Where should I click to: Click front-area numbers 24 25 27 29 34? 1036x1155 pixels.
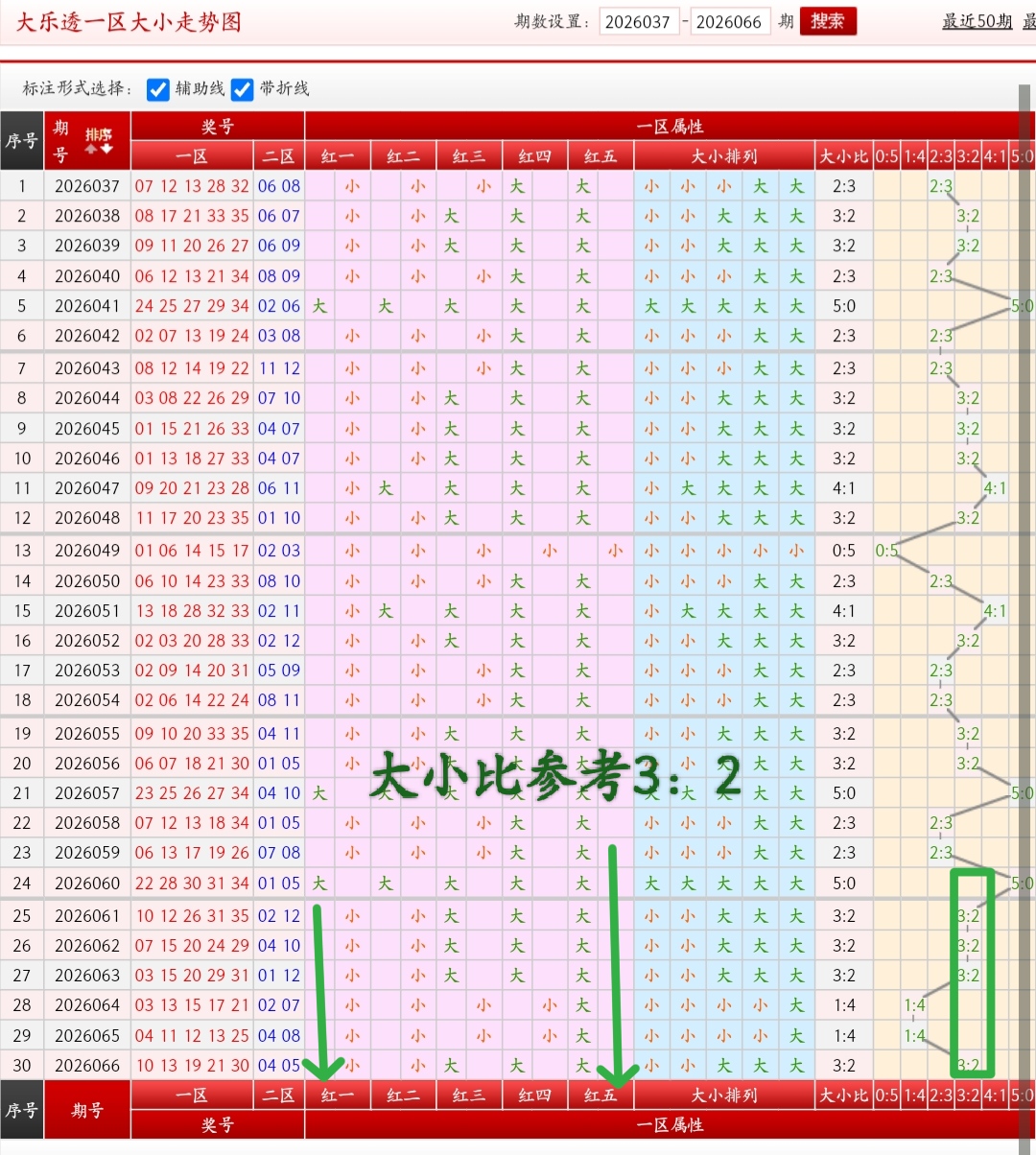coord(192,306)
